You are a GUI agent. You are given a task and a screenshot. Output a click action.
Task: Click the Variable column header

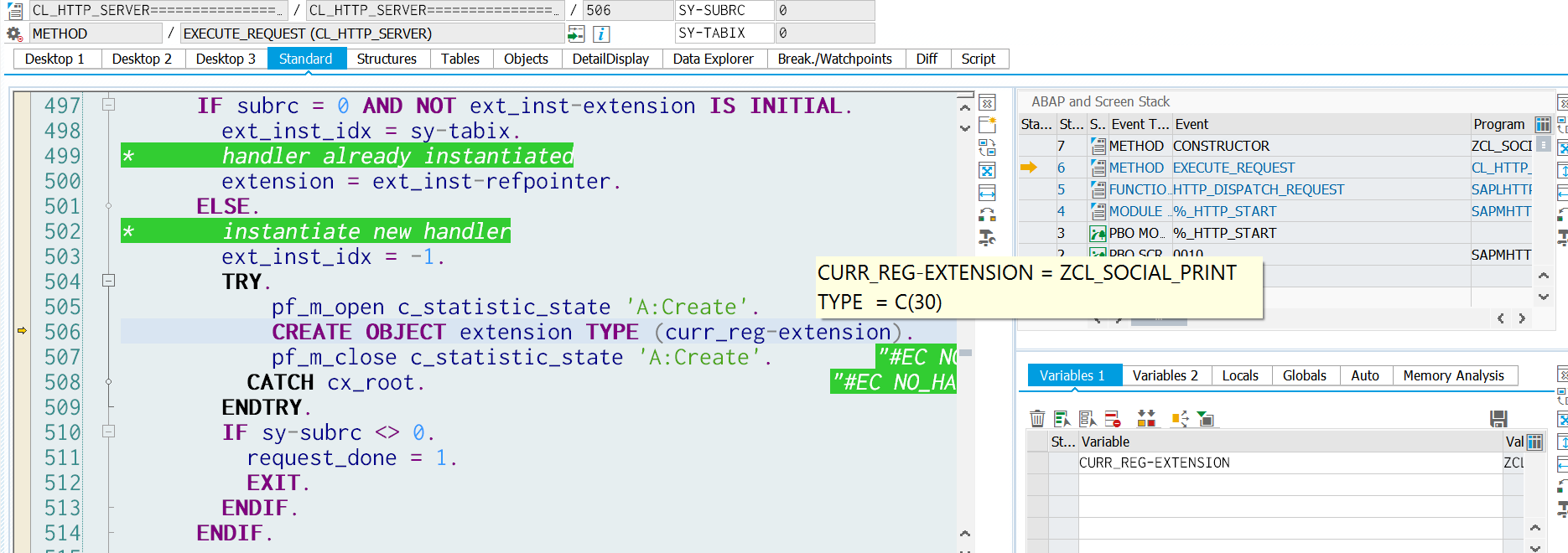1290,442
